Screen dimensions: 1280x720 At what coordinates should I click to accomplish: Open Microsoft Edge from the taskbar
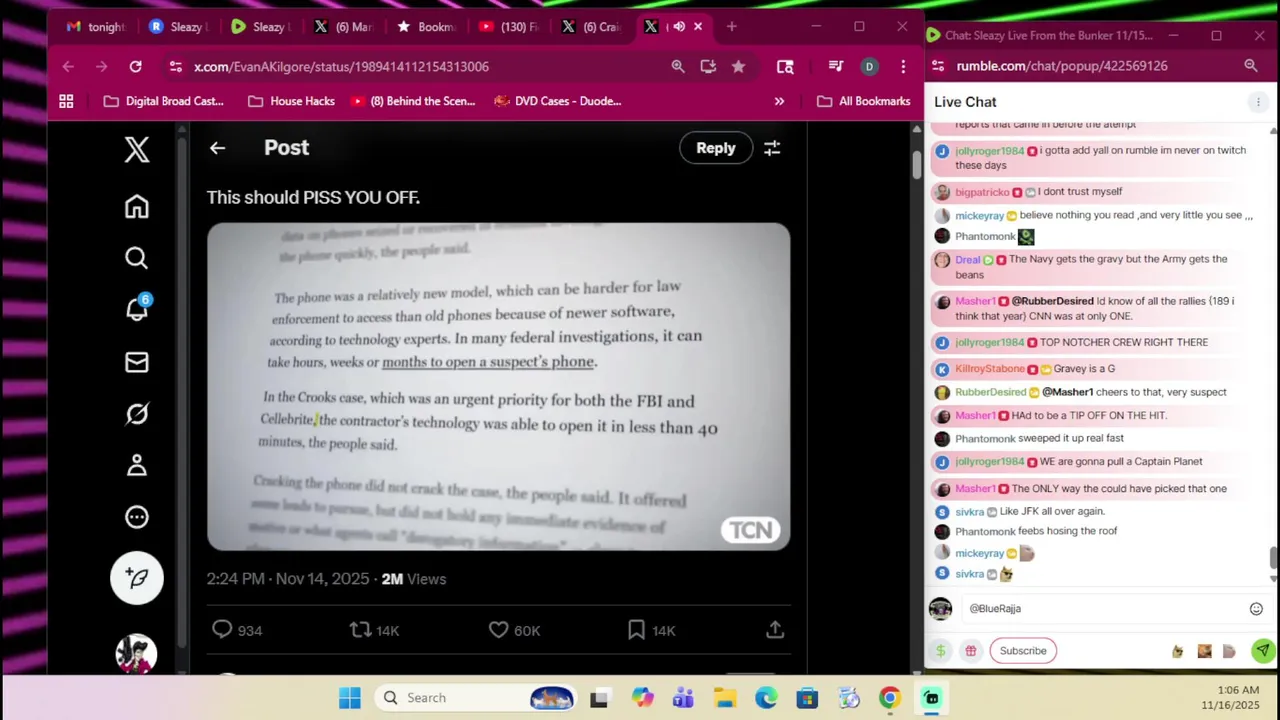[x=766, y=698]
